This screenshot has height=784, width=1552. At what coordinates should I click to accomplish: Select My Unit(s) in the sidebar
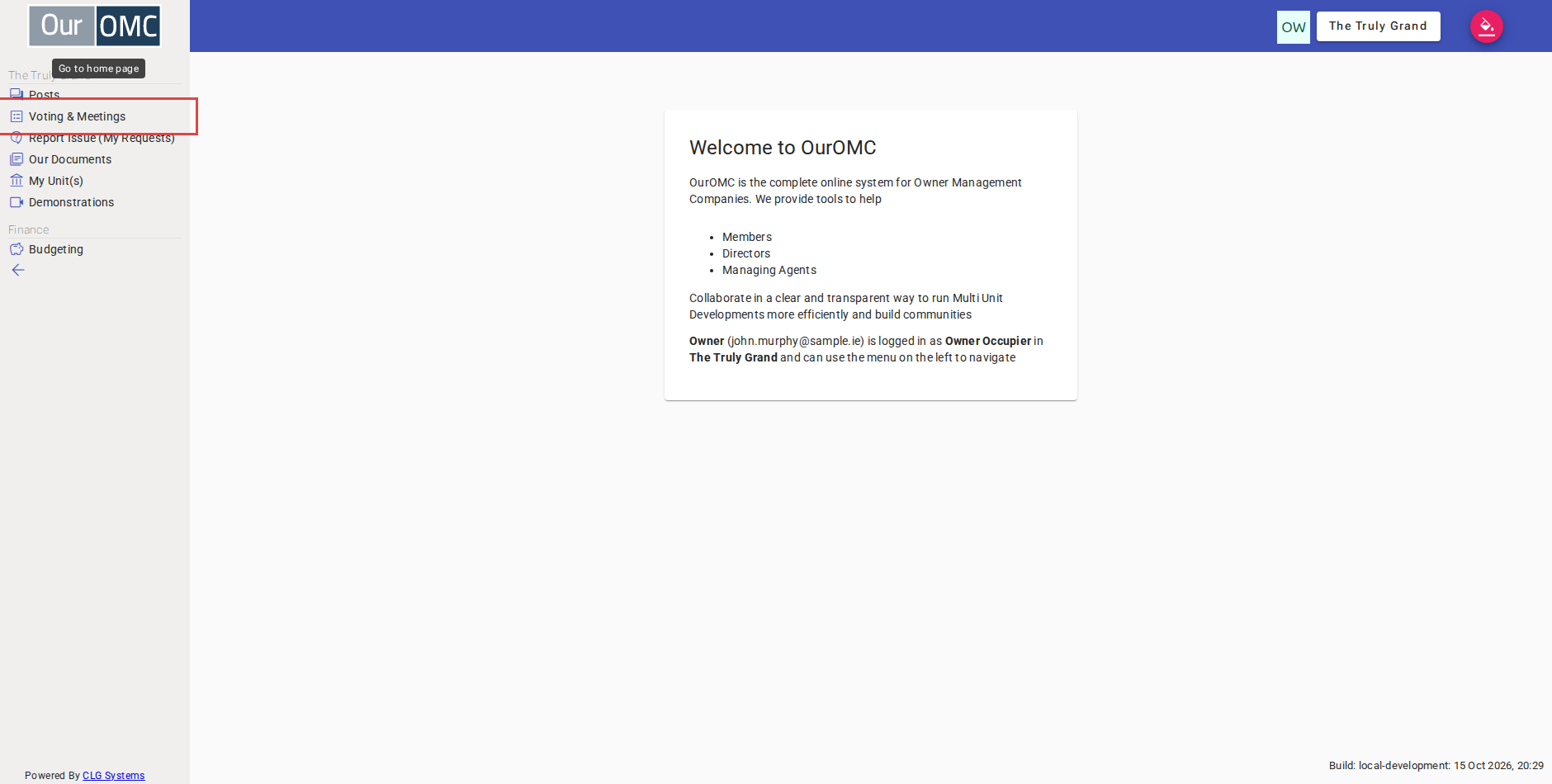(x=95, y=181)
